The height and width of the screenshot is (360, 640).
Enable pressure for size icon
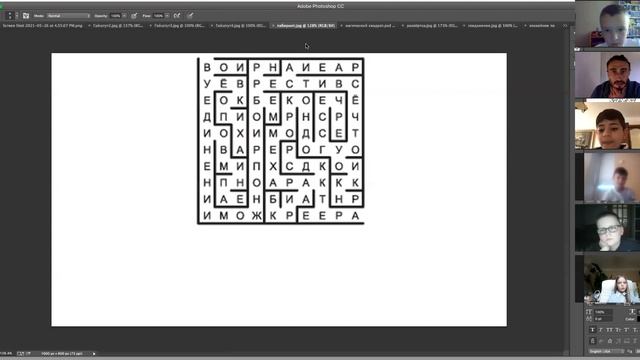(191, 16)
